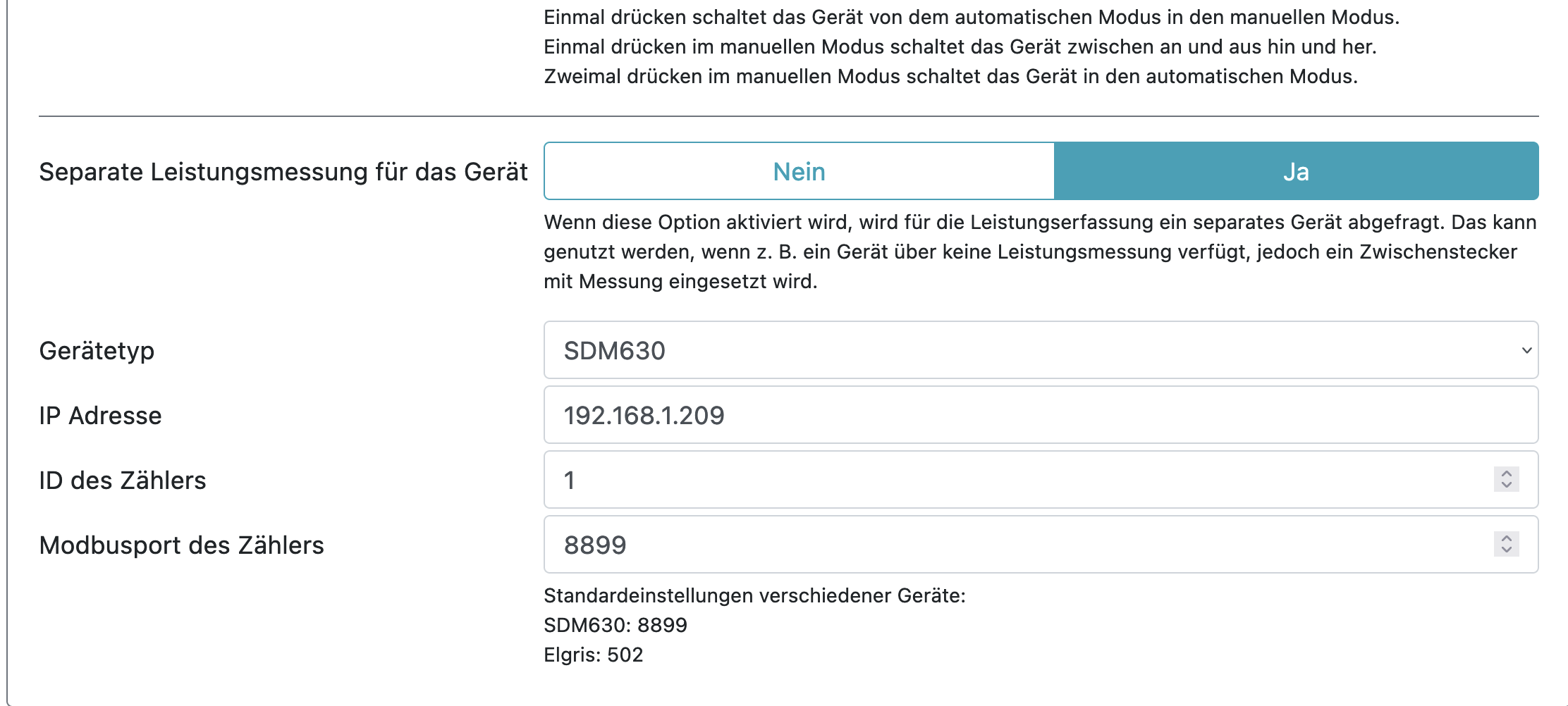Click the Modbusport des Zählers label
1568x706 pixels.
point(181,545)
